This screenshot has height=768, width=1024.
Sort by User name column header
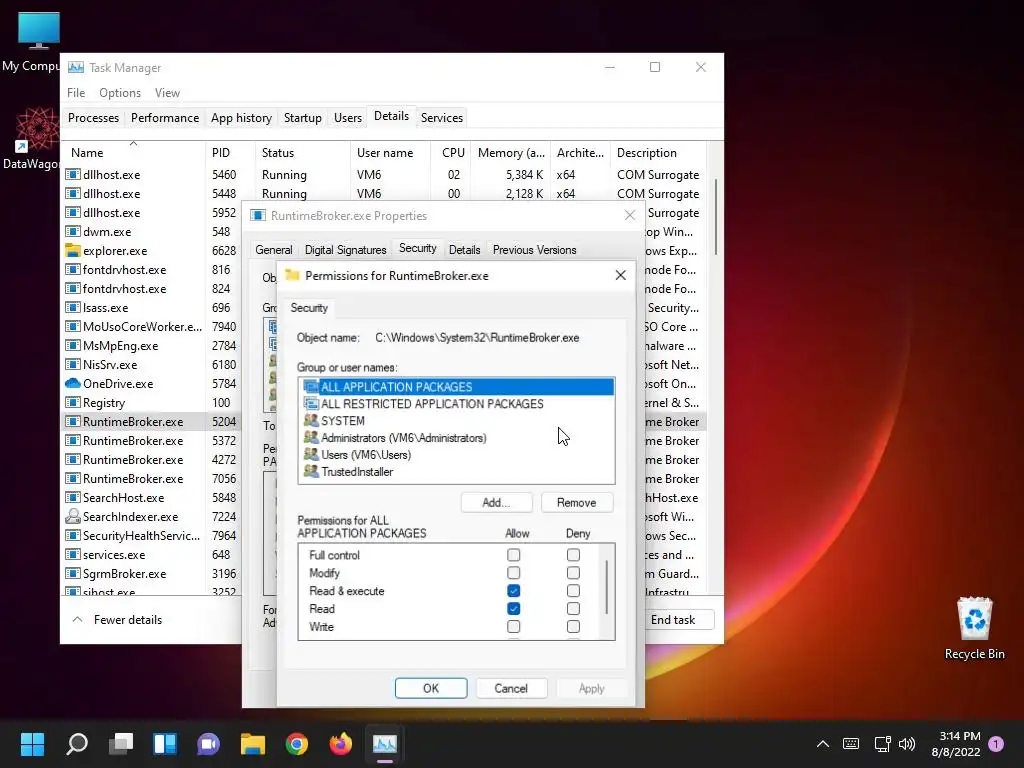[x=390, y=153]
